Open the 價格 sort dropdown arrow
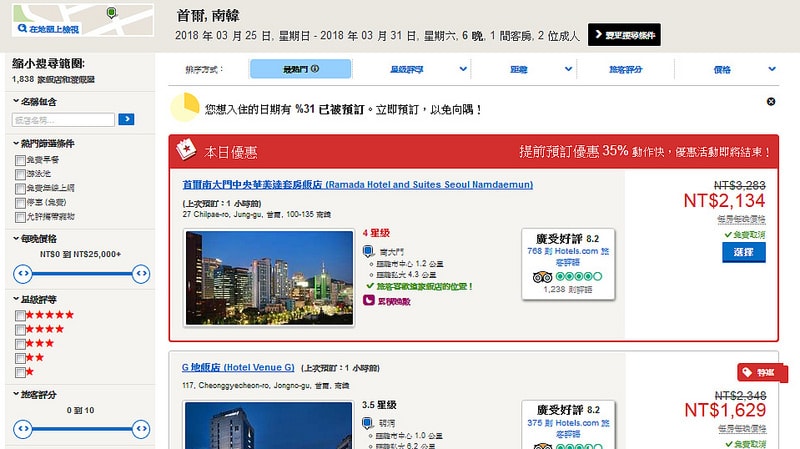The height and width of the screenshot is (449, 800). coord(772,69)
